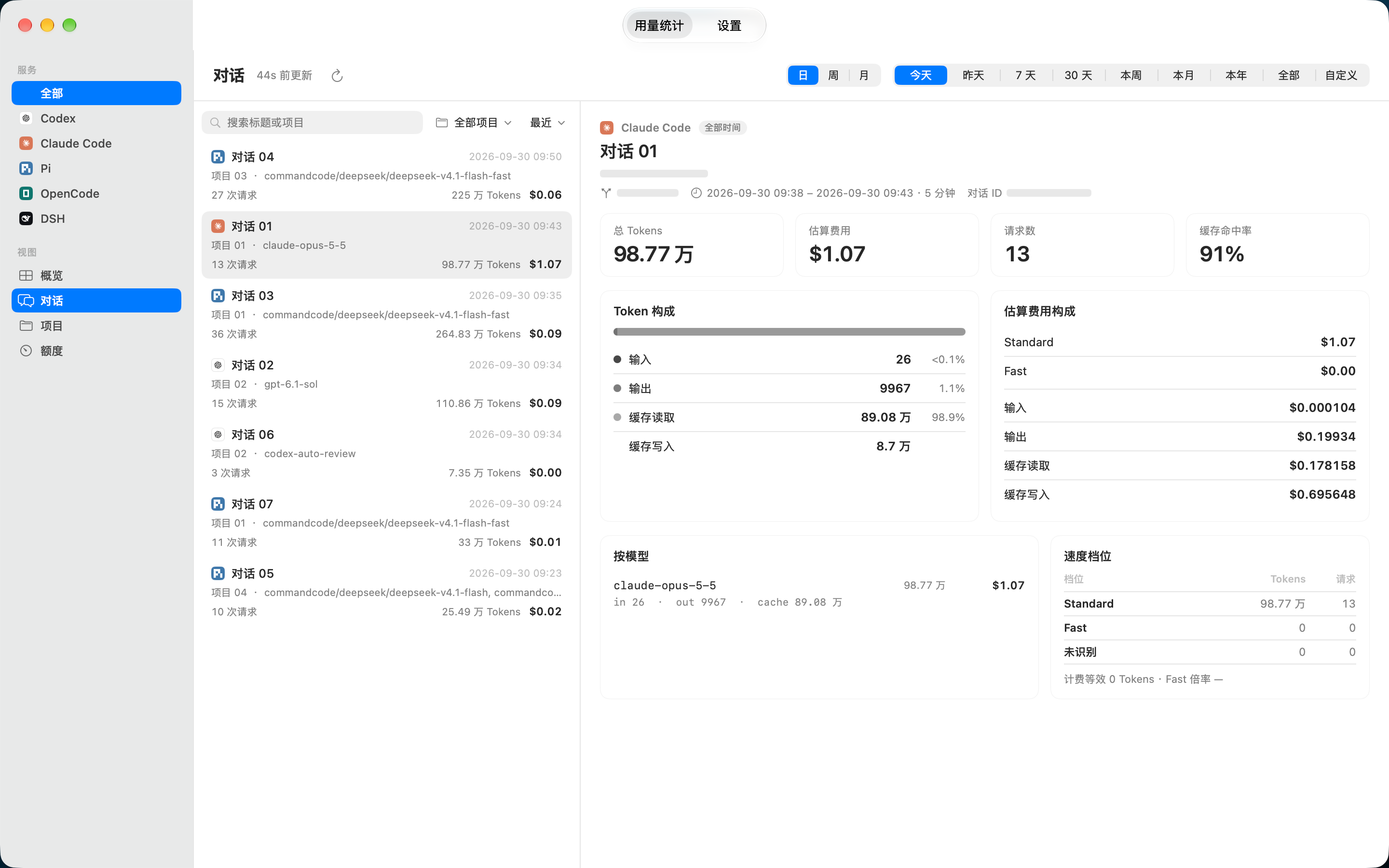Open the 自定义 custom range option

click(x=1341, y=75)
